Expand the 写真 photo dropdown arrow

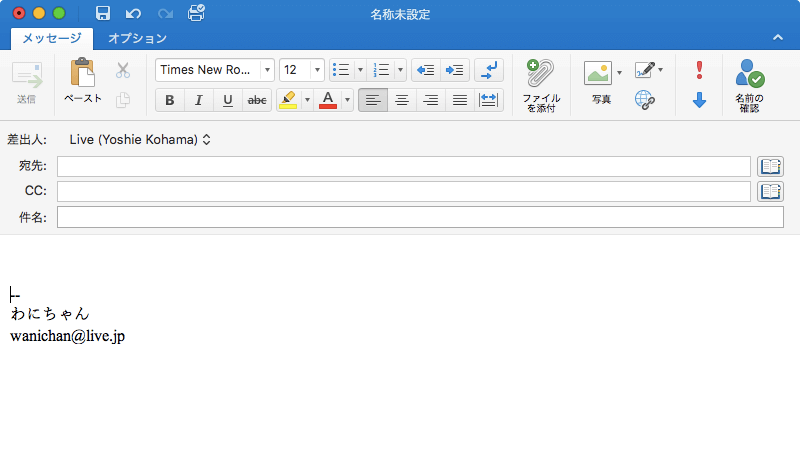pyautogui.click(x=619, y=72)
